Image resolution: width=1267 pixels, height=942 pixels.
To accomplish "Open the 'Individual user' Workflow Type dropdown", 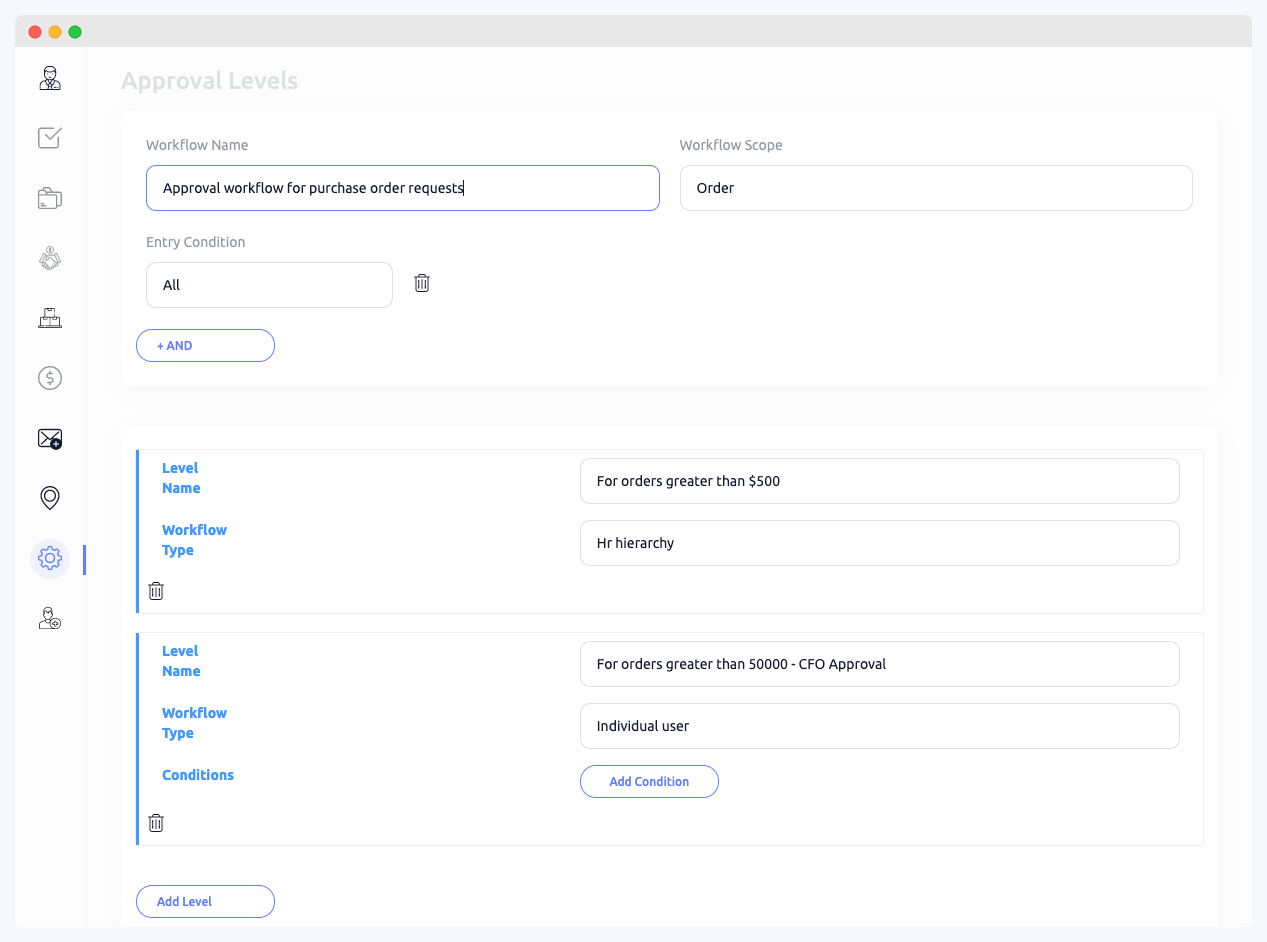I will pyautogui.click(x=879, y=725).
